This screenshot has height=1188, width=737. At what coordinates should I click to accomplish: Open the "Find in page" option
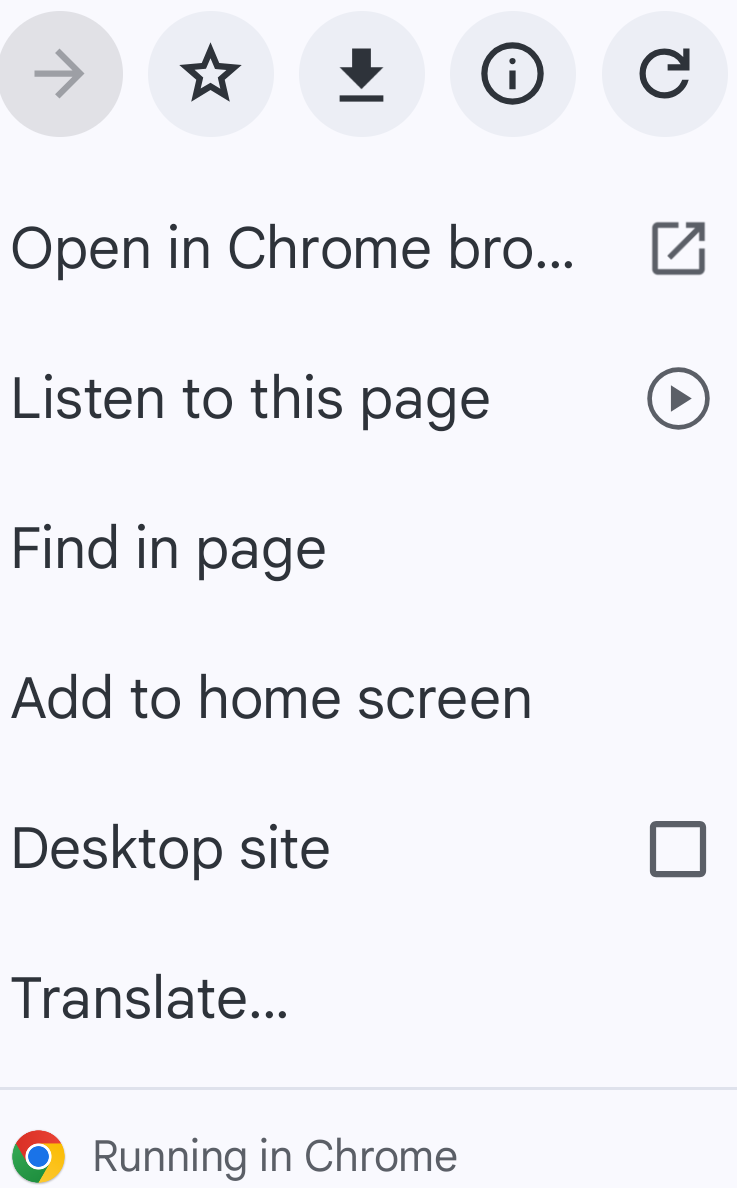(x=168, y=549)
